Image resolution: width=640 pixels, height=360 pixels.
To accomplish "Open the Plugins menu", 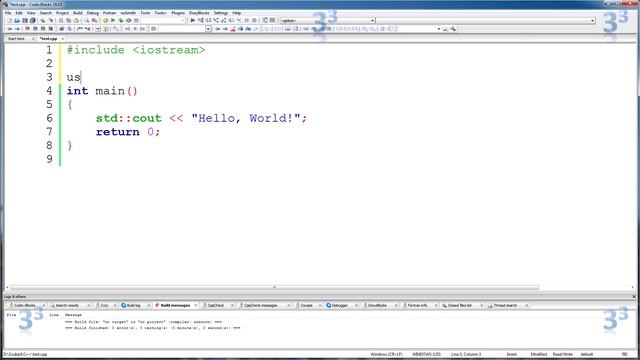I will pos(178,13).
